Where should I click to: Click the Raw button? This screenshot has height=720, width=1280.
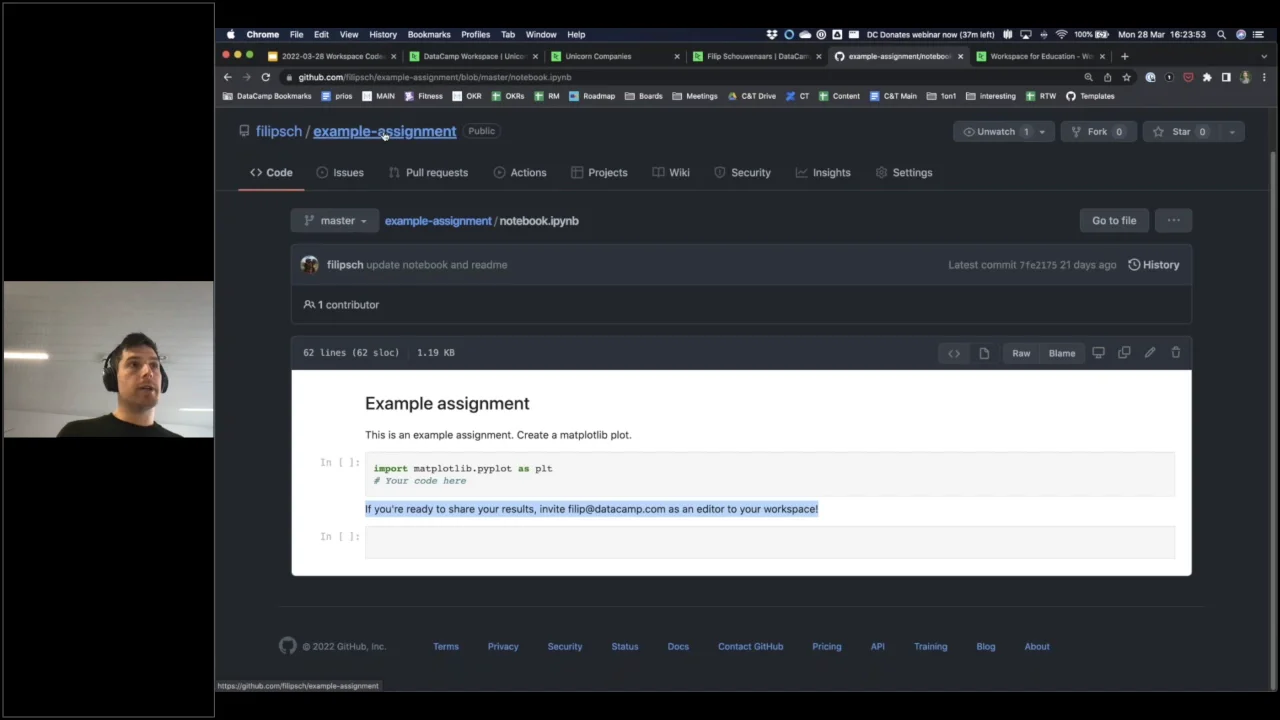click(x=1021, y=353)
